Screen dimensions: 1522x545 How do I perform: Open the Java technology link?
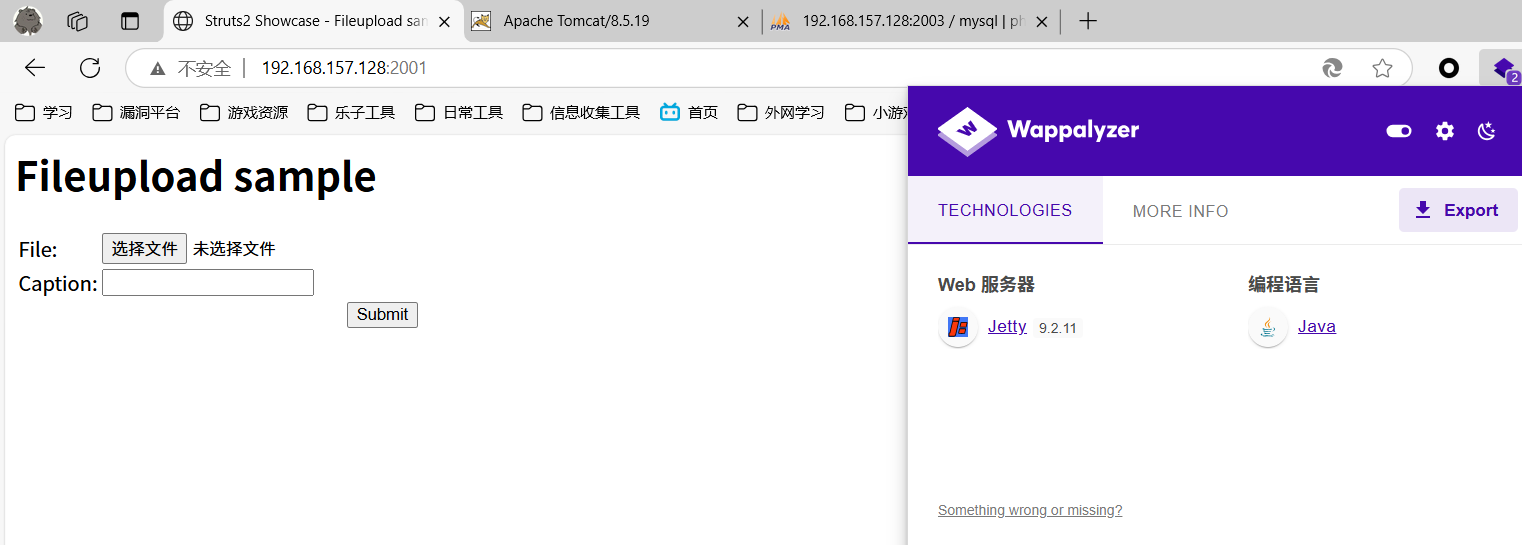point(1316,326)
